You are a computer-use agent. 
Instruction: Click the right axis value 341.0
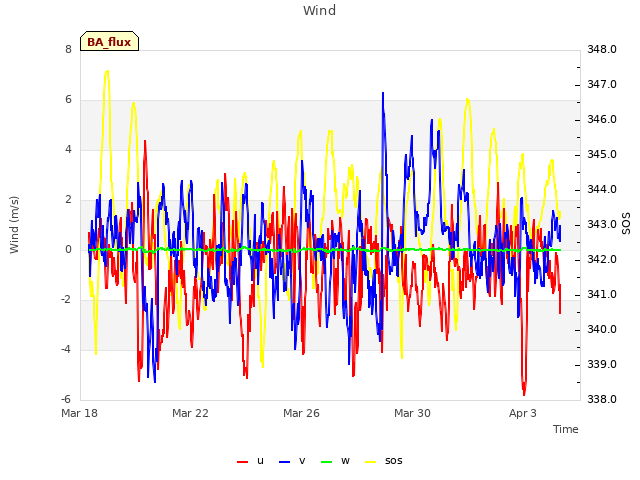click(x=602, y=295)
